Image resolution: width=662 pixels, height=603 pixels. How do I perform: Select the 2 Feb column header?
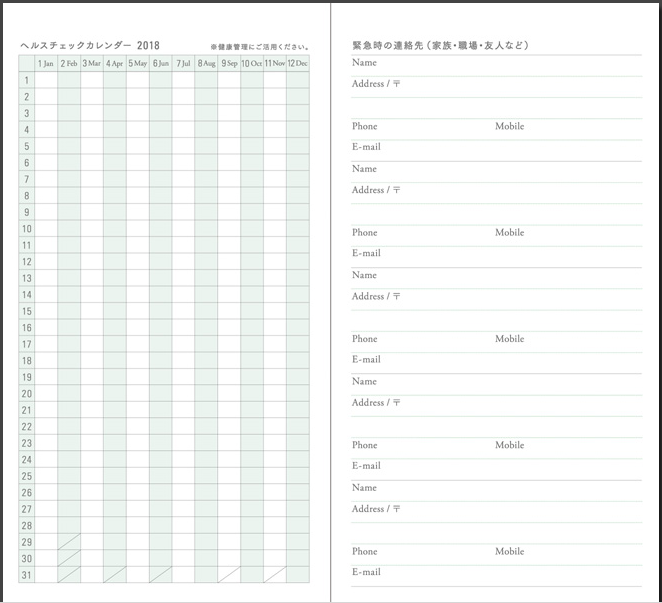(x=69, y=63)
